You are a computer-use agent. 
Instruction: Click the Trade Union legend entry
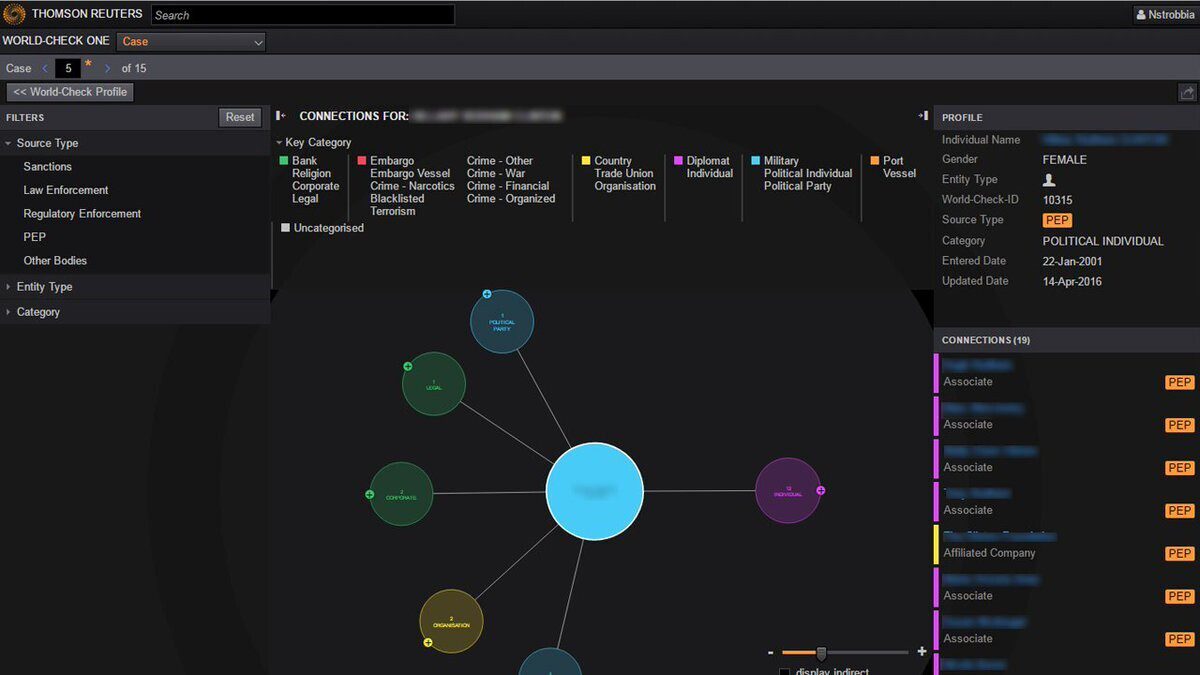tap(624, 173)
